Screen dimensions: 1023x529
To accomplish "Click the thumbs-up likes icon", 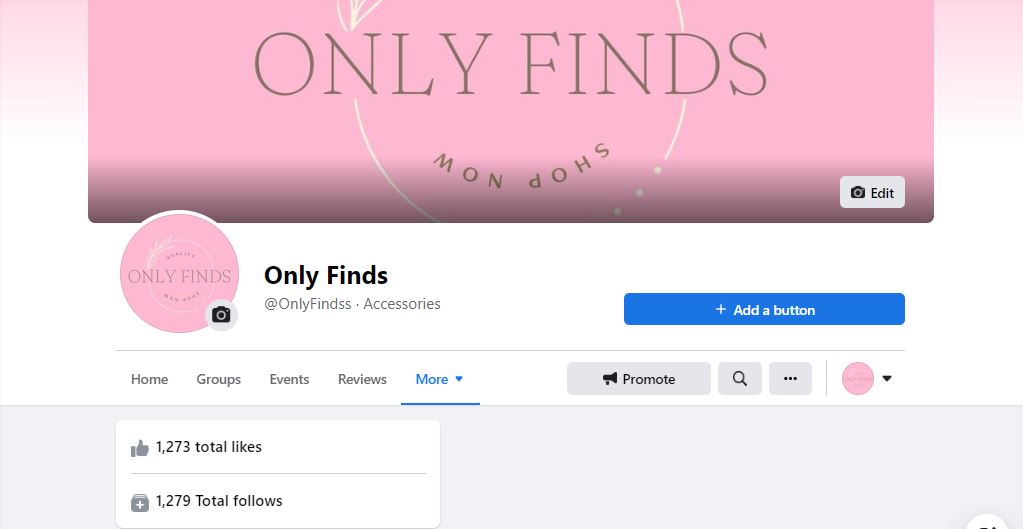I will 140,448.
